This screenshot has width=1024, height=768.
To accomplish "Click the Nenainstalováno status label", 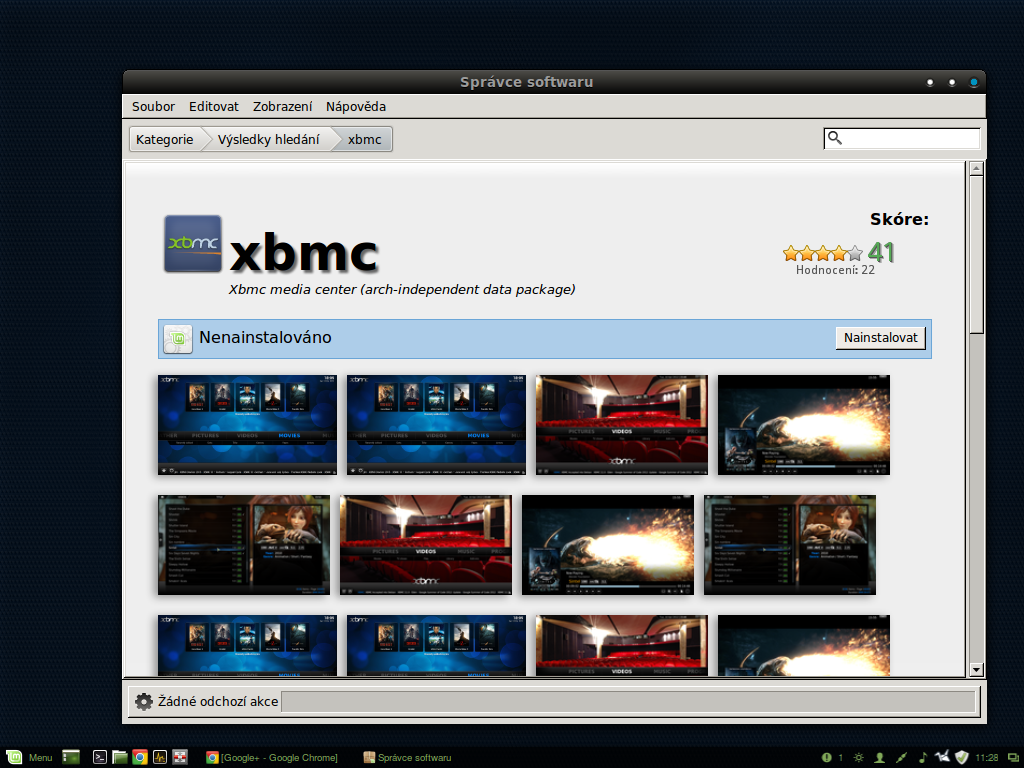I will (x=265, y=338).
